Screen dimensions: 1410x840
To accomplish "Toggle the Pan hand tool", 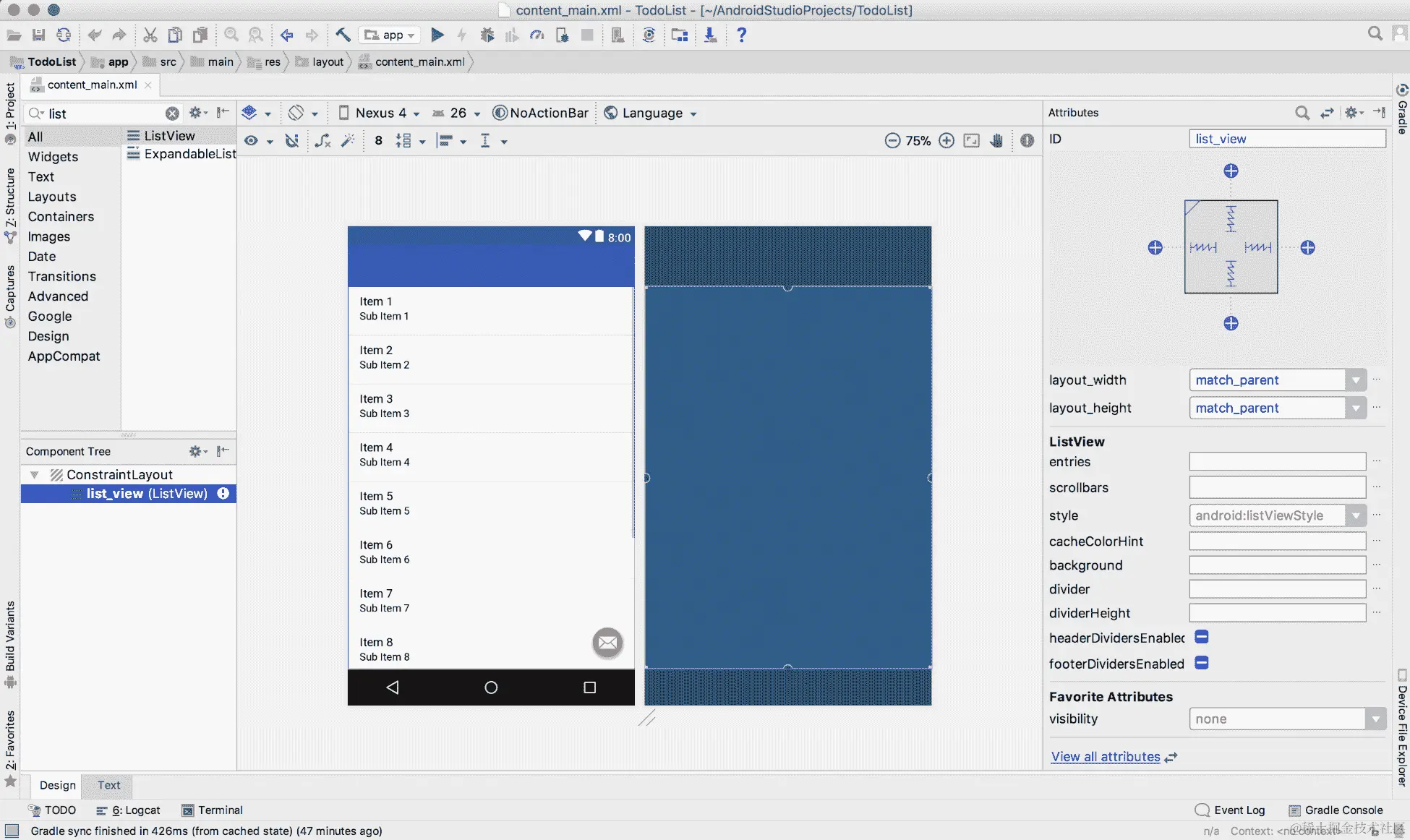I will 996,141.
